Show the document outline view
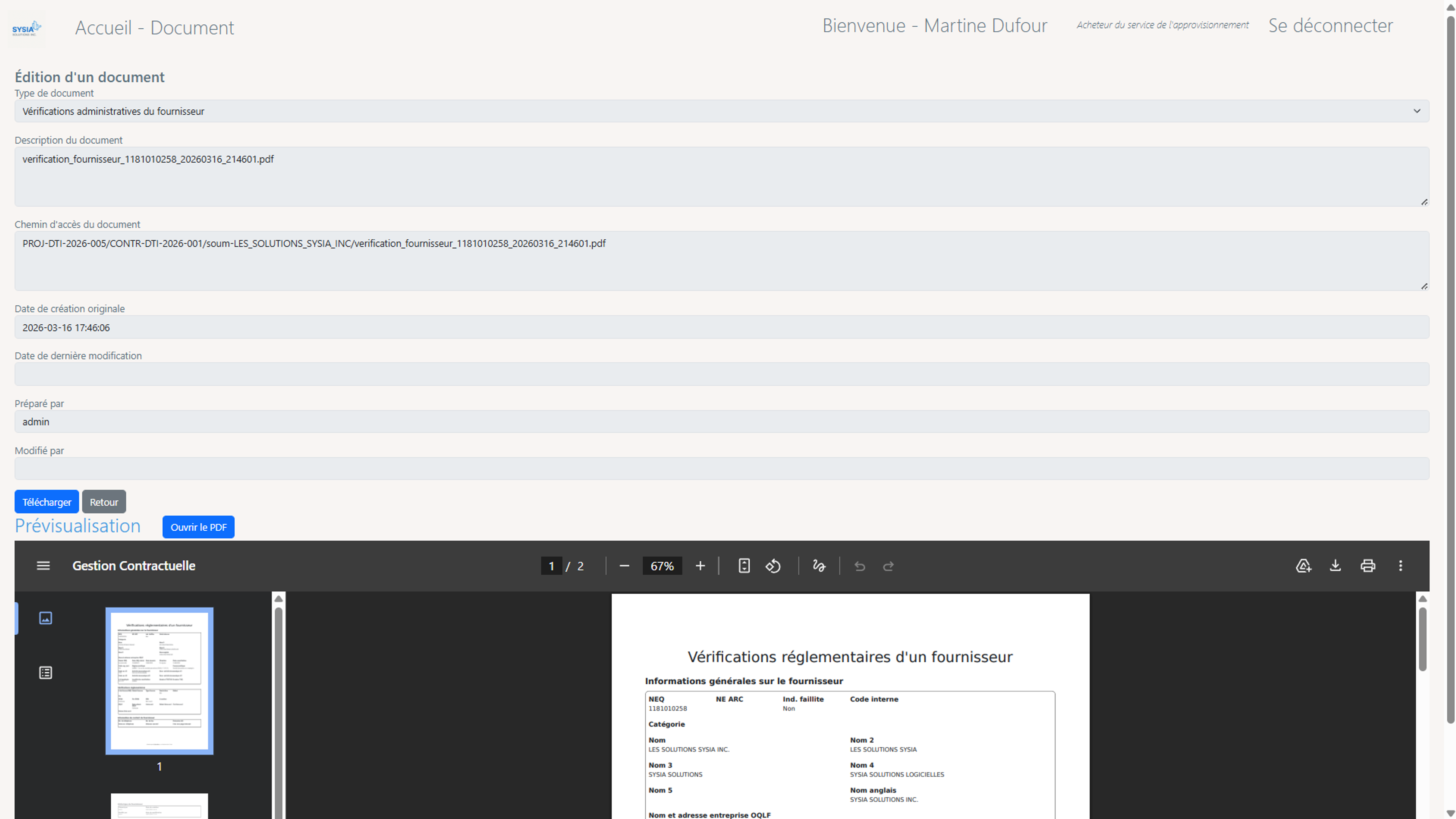This screenshot has width=1456, height=819. point(45,673)
